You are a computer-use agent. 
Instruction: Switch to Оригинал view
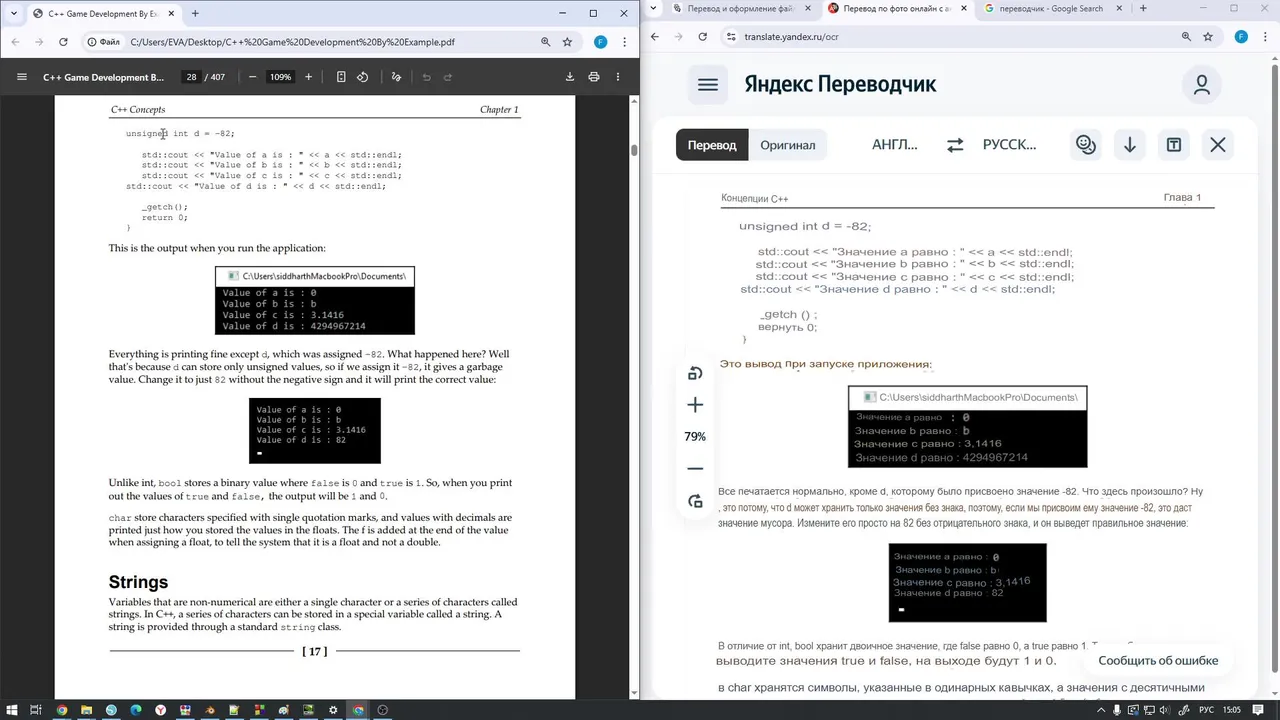[787, 145]
